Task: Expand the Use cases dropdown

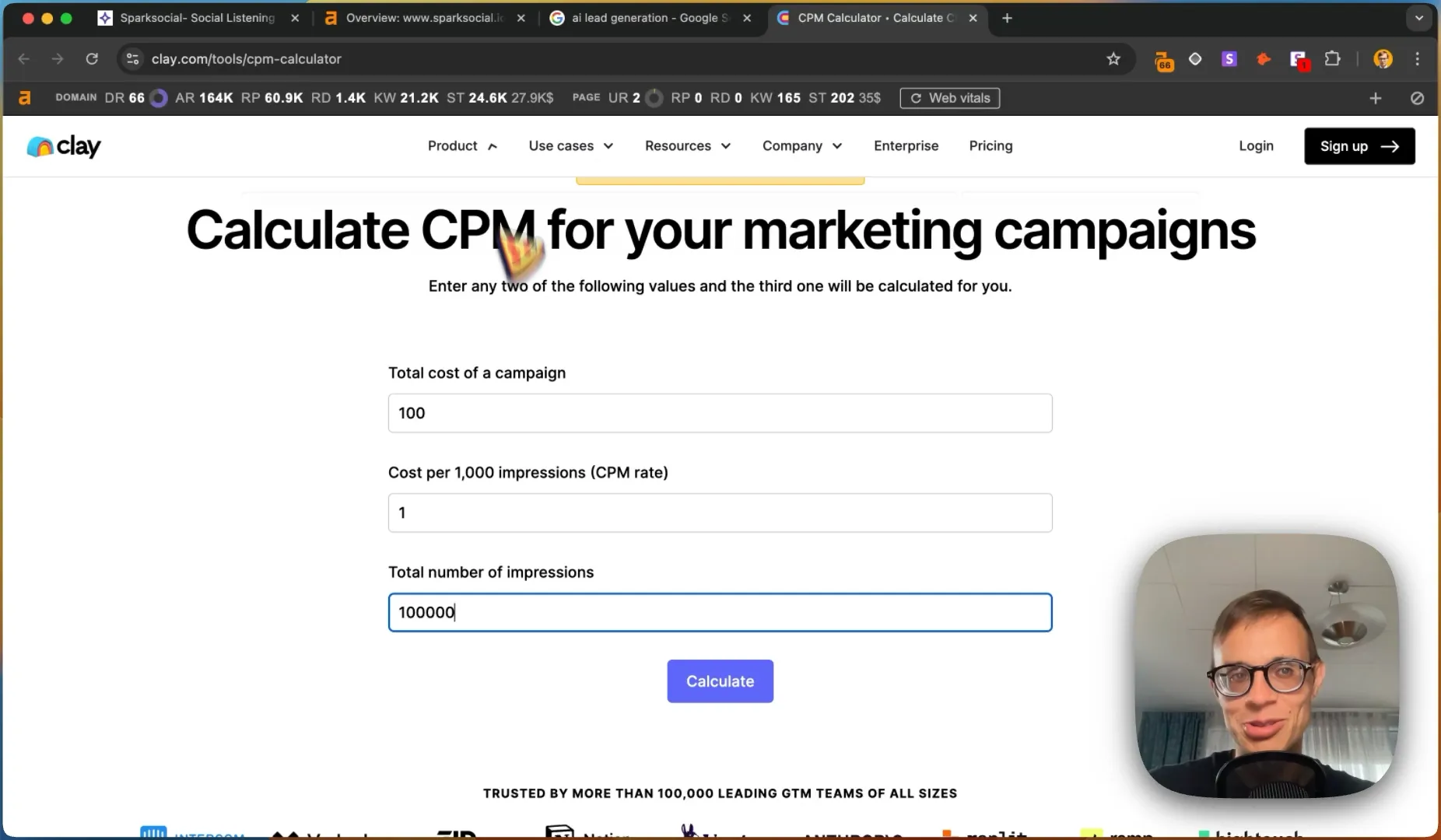Action: [x=571, y=146]
